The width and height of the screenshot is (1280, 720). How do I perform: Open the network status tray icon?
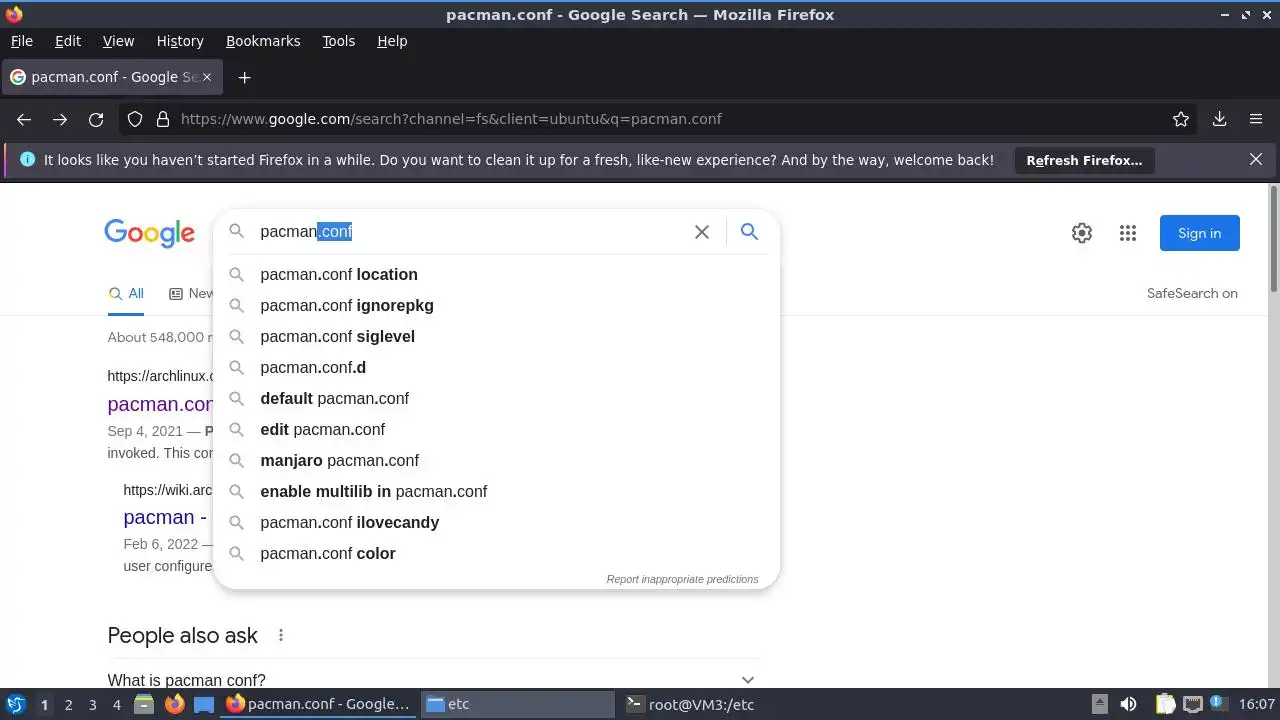(x=1192, y=704)
